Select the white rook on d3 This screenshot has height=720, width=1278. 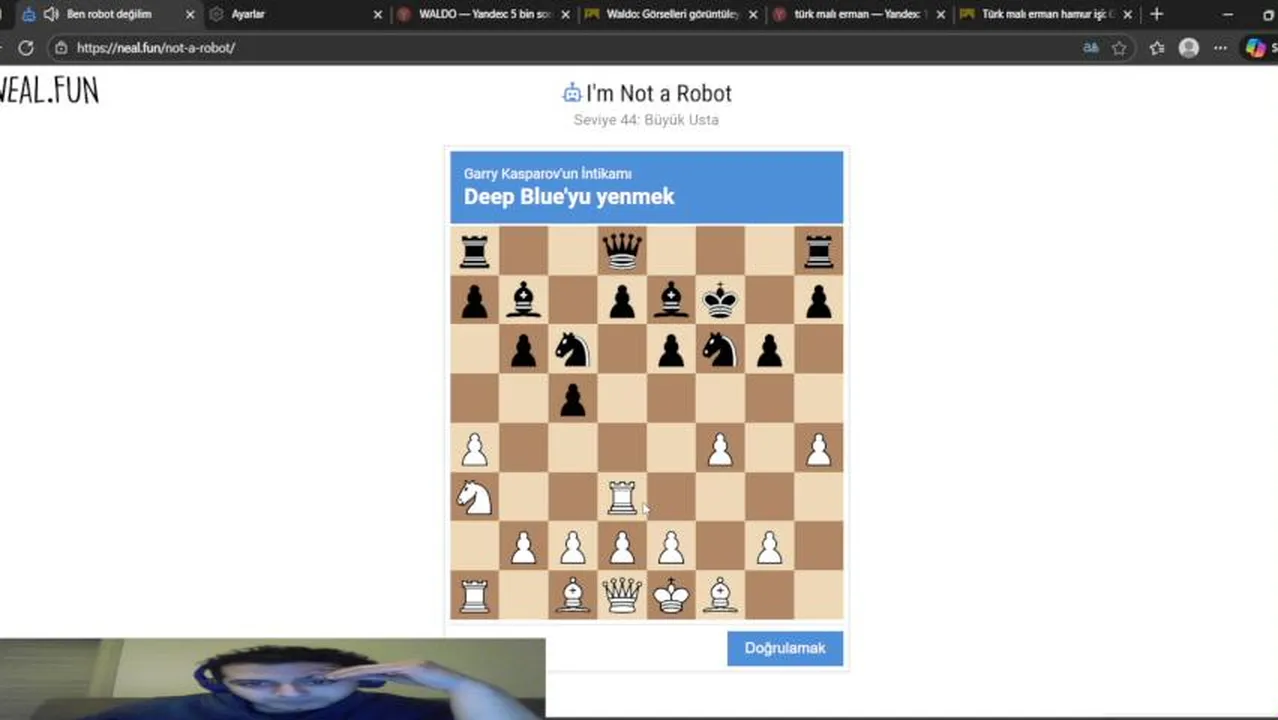coord(622,496)
